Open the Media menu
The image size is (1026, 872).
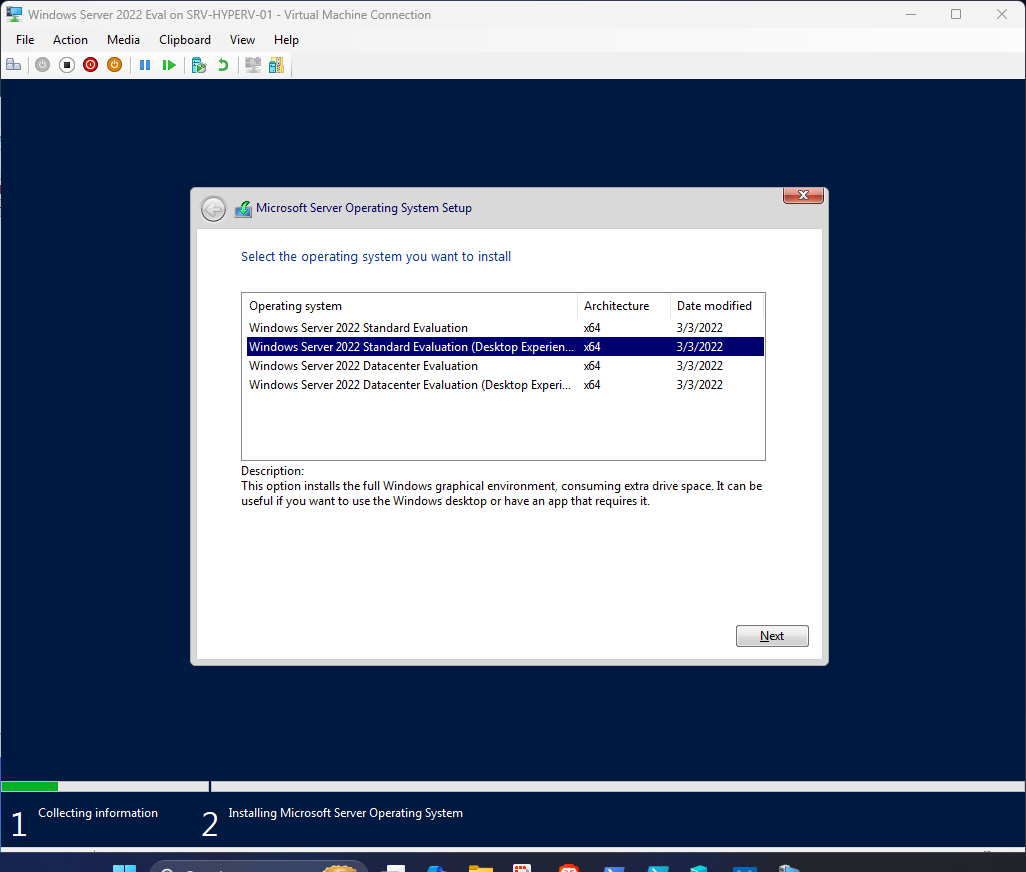click(123, 40)
